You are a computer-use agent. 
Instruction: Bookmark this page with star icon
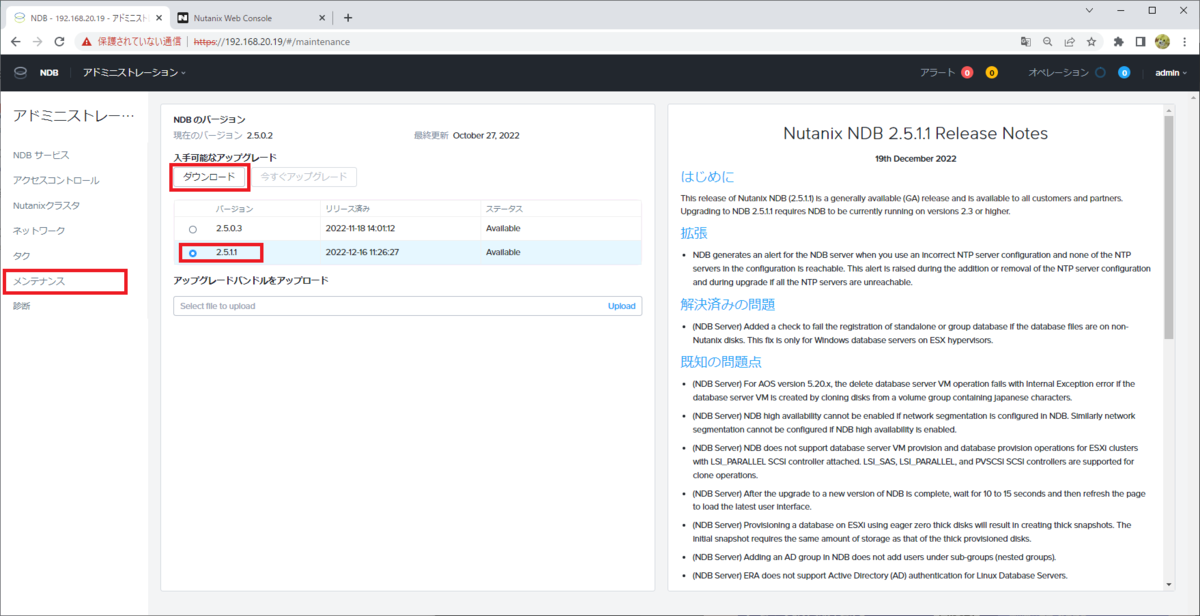[1092, 42]
